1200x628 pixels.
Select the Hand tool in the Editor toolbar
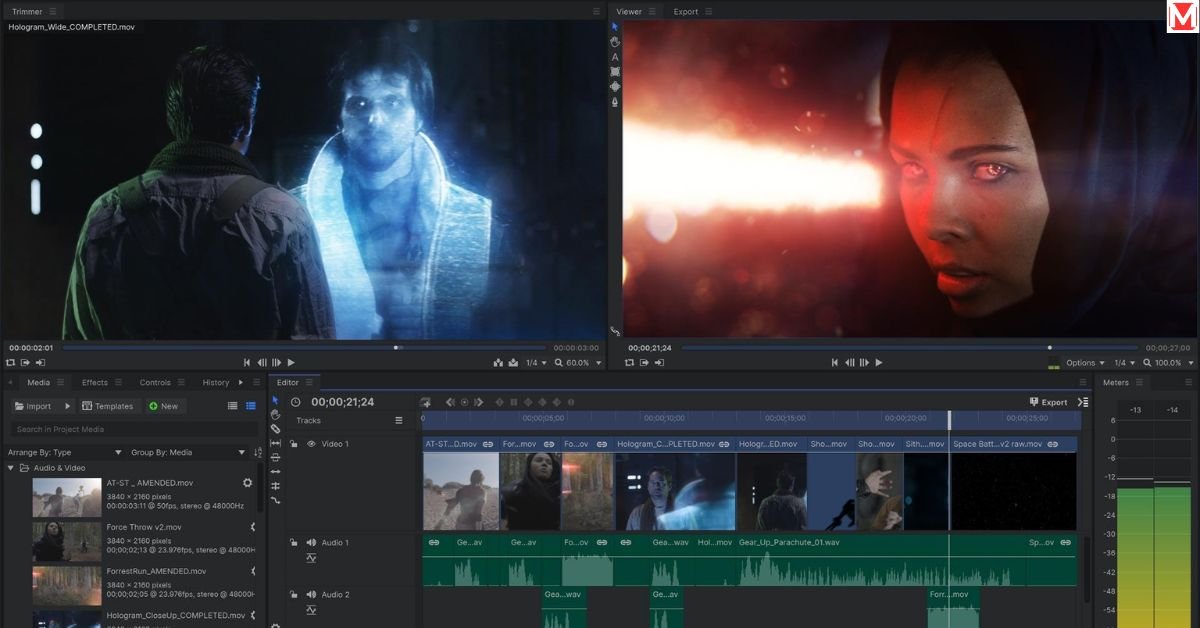point(276,415)
